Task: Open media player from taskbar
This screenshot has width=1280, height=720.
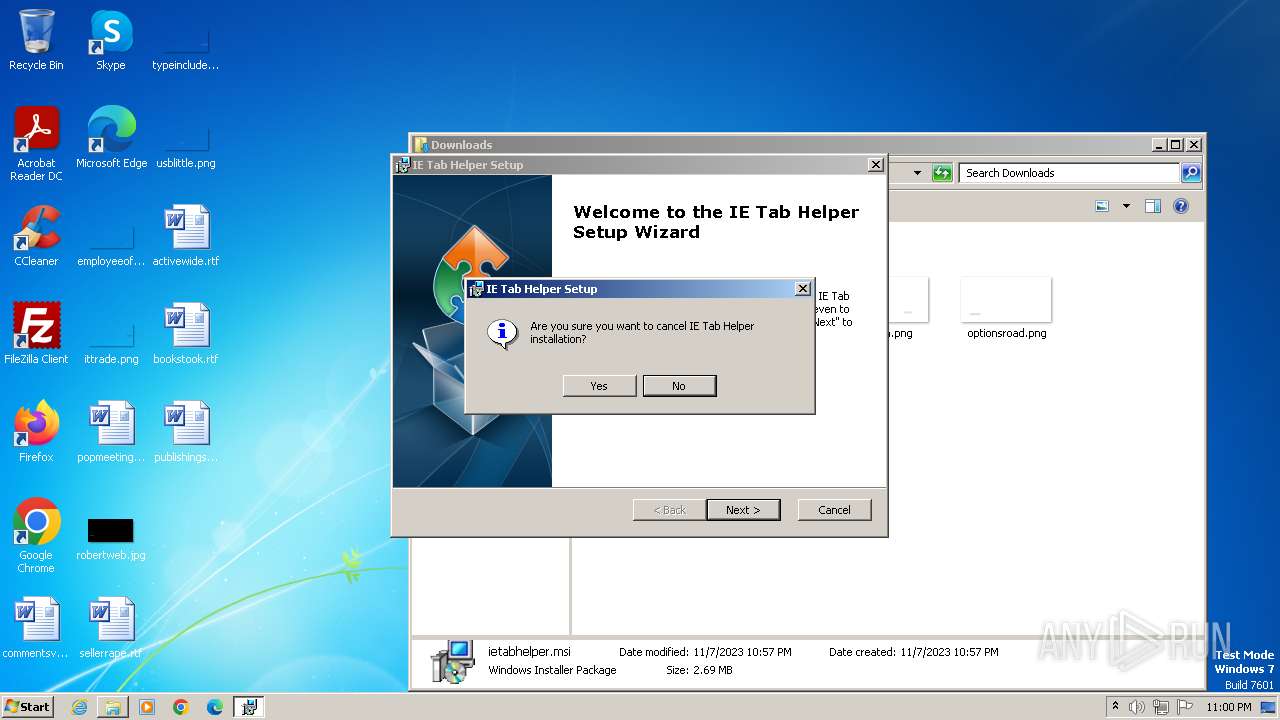Action: point(147,707)
